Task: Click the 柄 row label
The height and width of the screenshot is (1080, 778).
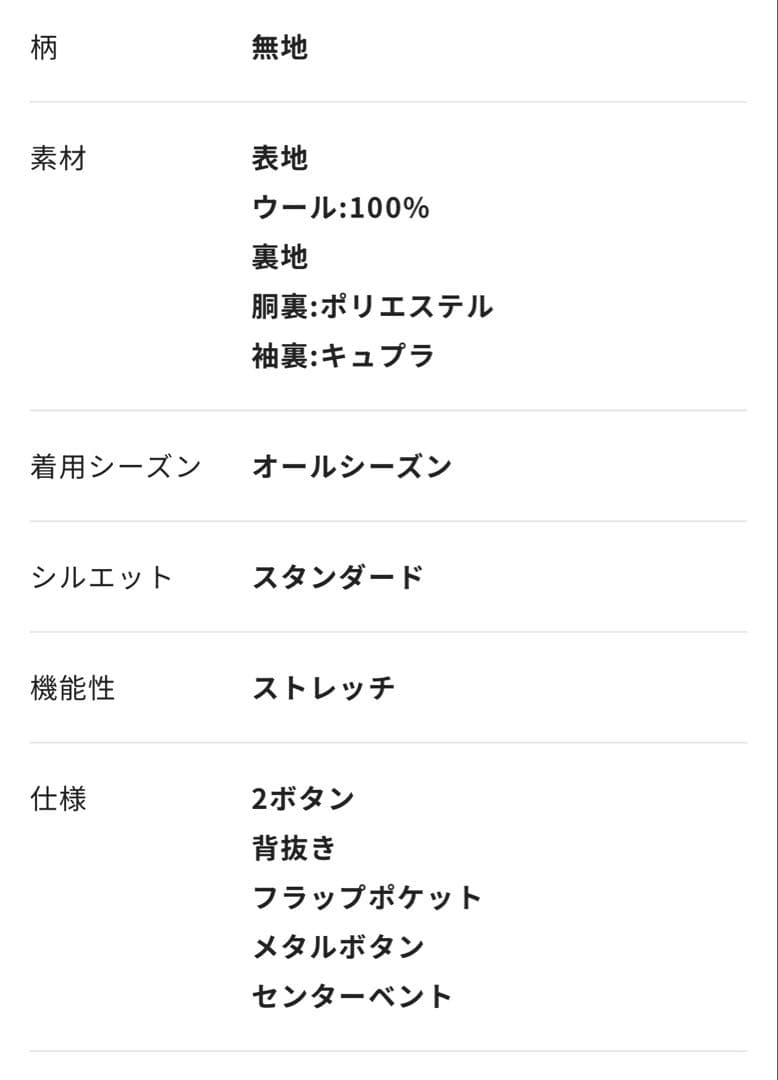Action: coord(44,48)
